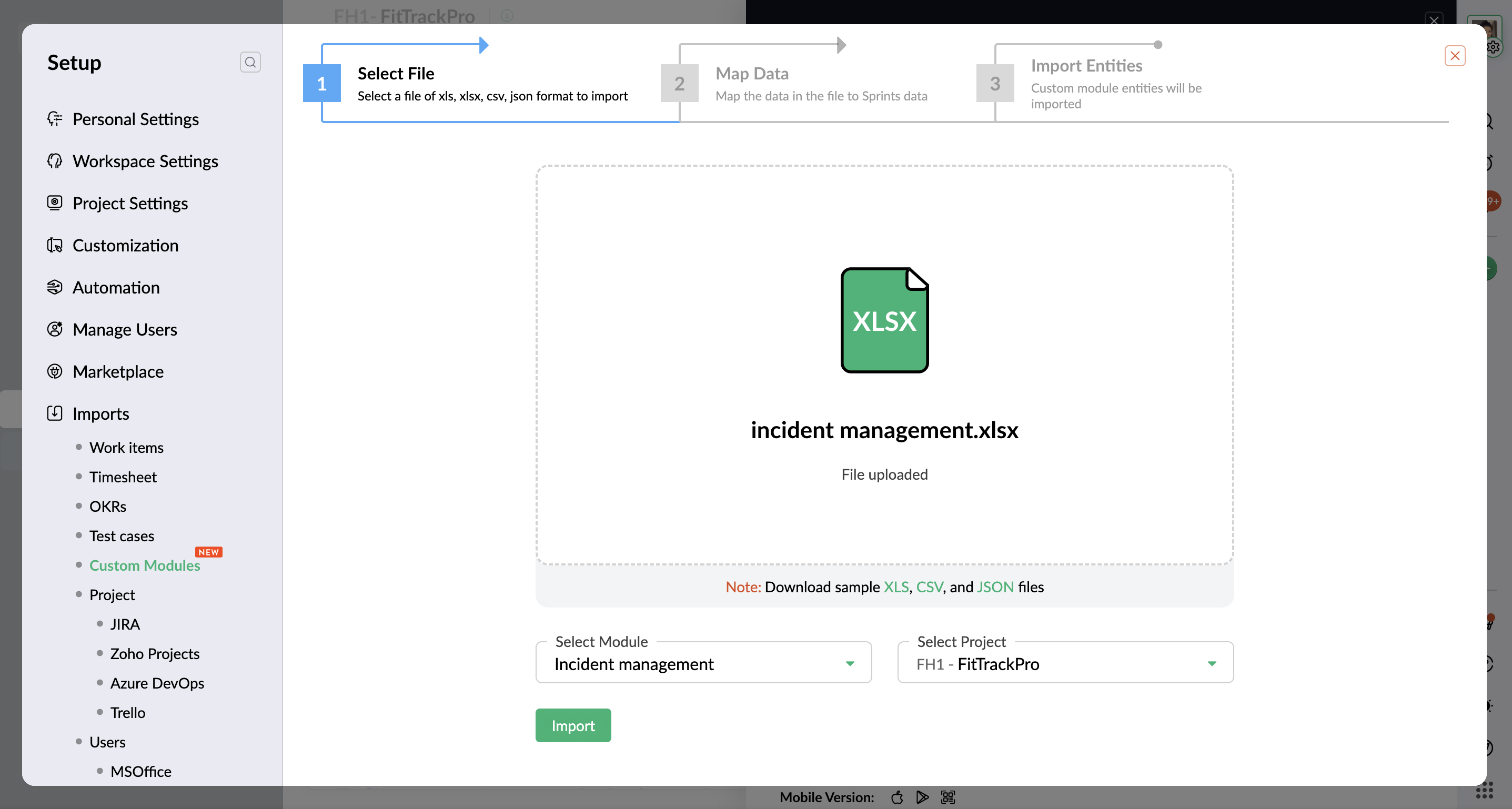Download the sample JSON file
This screenshot has width=1512, height=809.
(x=995, y=586)
